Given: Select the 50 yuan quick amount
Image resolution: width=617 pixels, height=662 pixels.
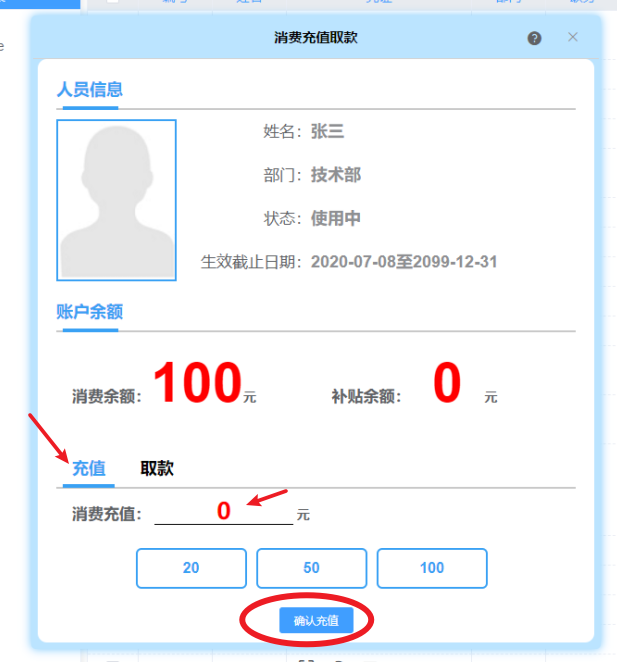Looking at the screenshot, I should 312,568.
